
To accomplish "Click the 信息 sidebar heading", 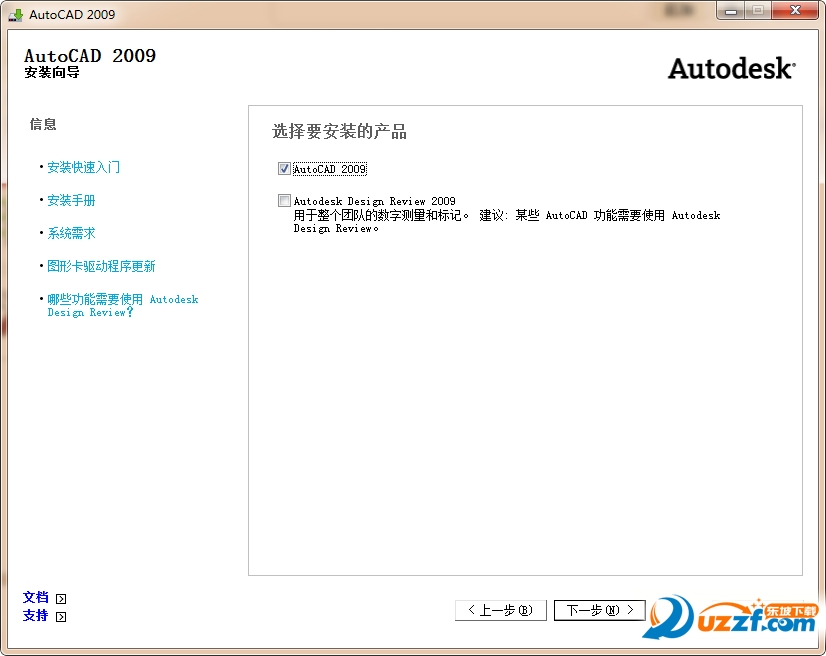I will pyautogui.click(x=43, y=124).
